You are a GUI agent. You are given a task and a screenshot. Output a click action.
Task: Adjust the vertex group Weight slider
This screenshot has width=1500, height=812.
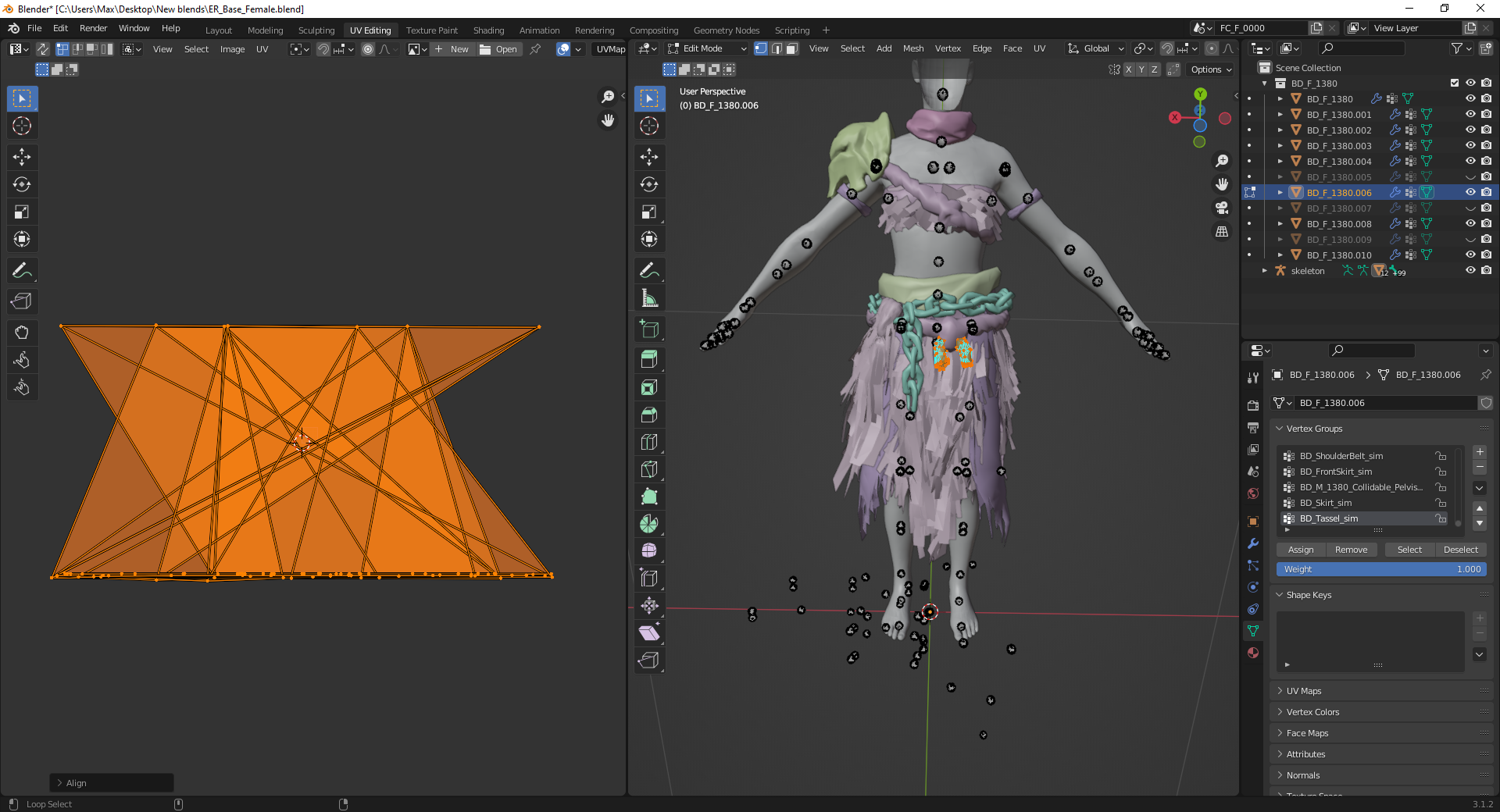point(1381,569)
